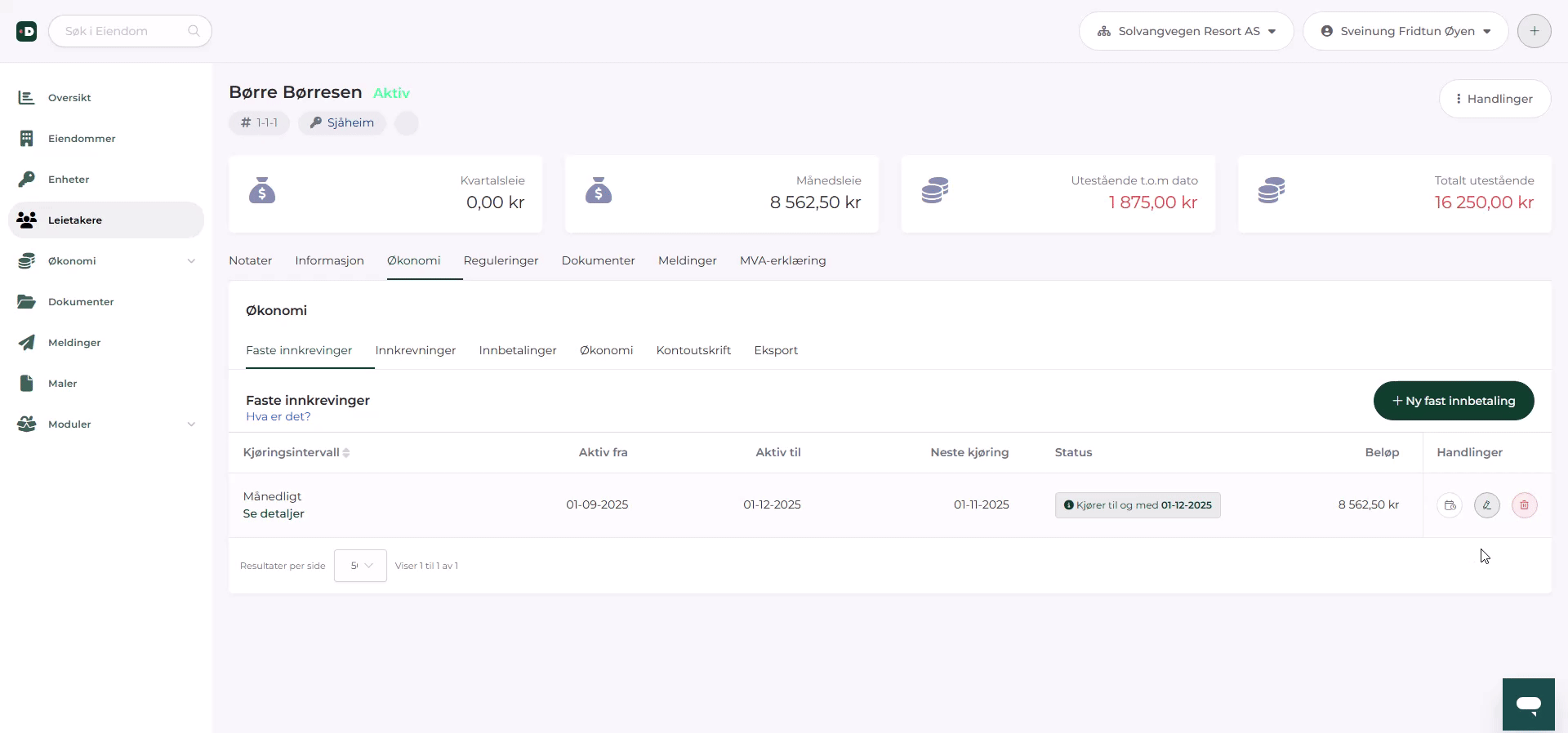Click the Aktiv status label
1568x733 pixels.
(391, 93)
